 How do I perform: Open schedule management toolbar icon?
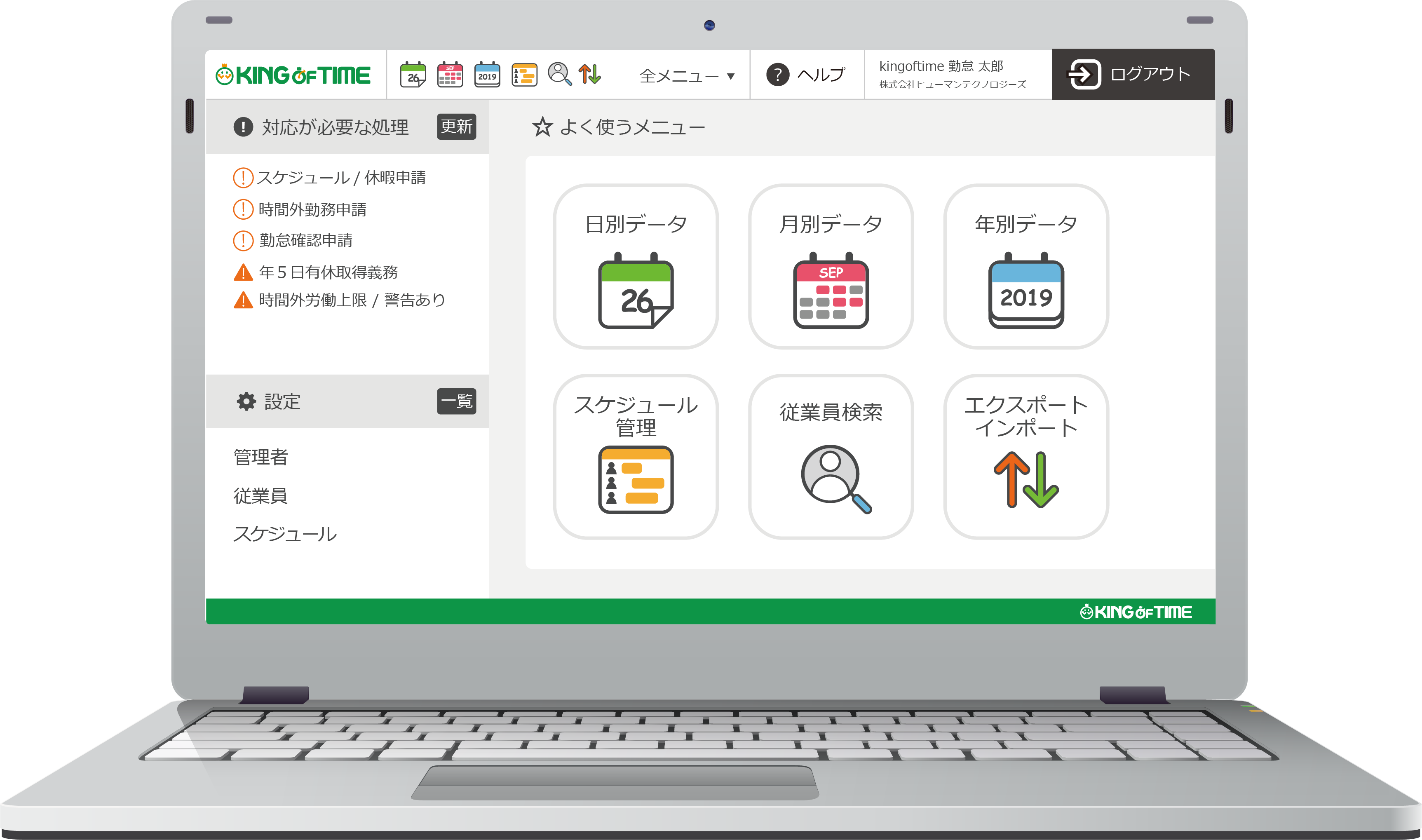[525, 75]
